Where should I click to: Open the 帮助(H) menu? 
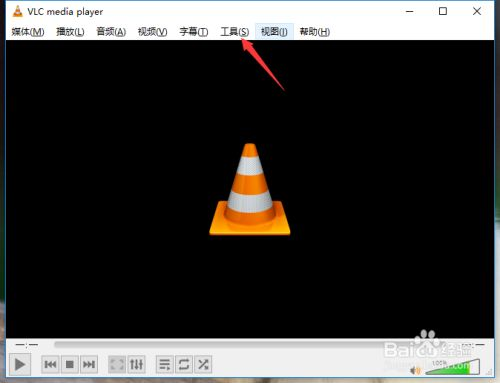point(315,32)
